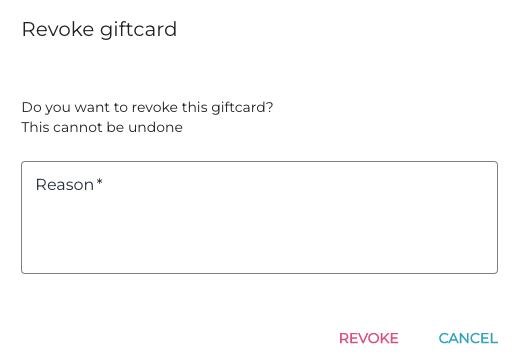Image resolution: width=517 pixels, height=360 pixels.
Task: Click the 'This cannot be undone' warning
Action: (102, 127)
